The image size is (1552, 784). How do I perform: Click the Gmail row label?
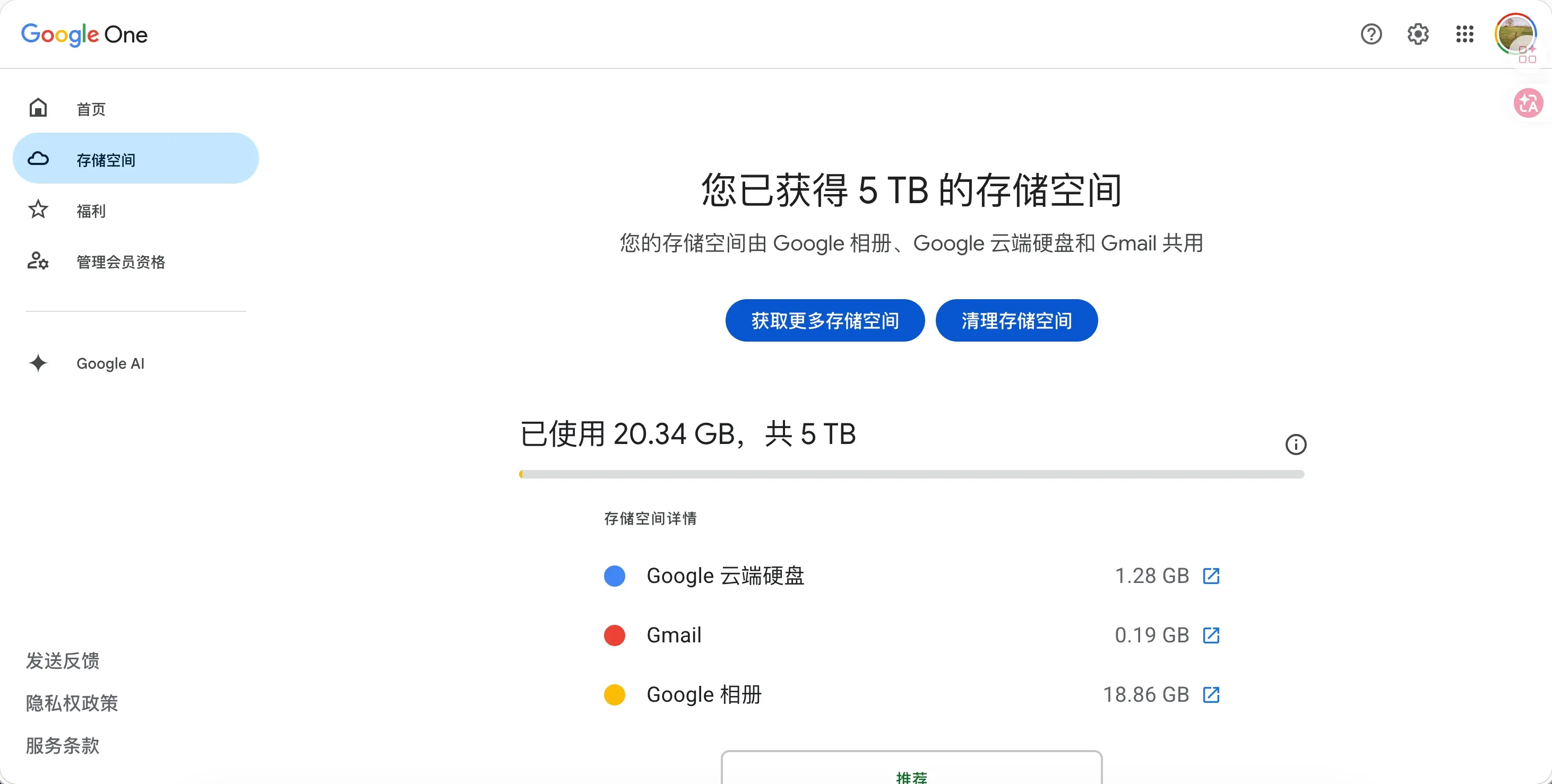674,635
